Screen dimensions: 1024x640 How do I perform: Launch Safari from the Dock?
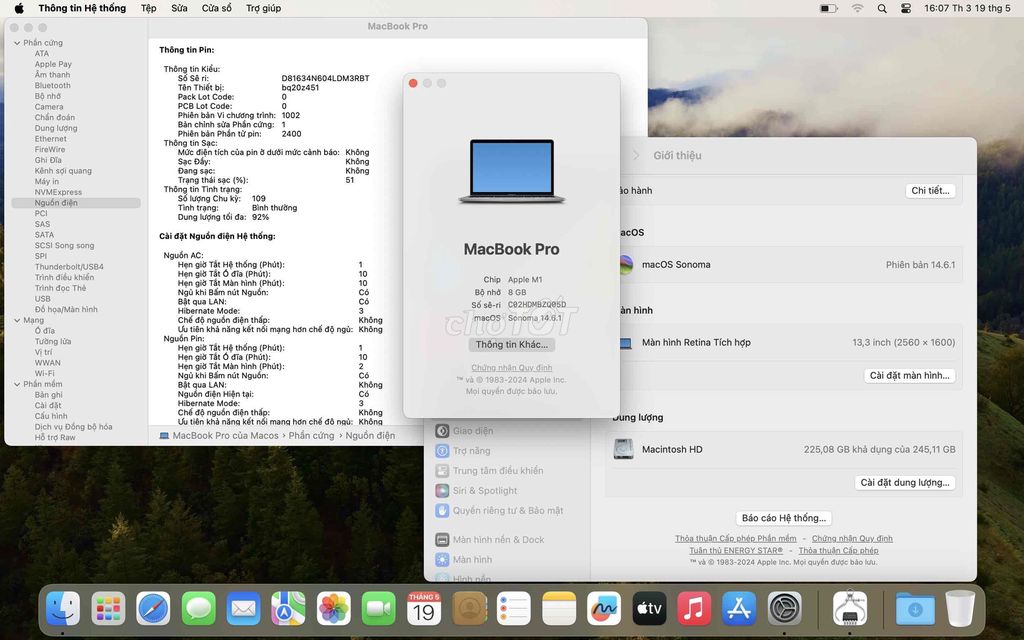click(153, 609)
